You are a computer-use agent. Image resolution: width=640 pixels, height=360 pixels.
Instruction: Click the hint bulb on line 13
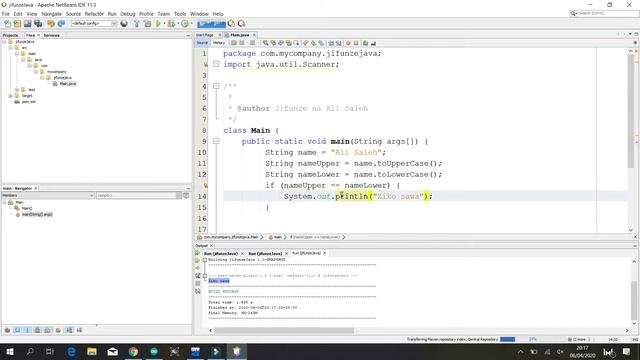tap(205, 185)
